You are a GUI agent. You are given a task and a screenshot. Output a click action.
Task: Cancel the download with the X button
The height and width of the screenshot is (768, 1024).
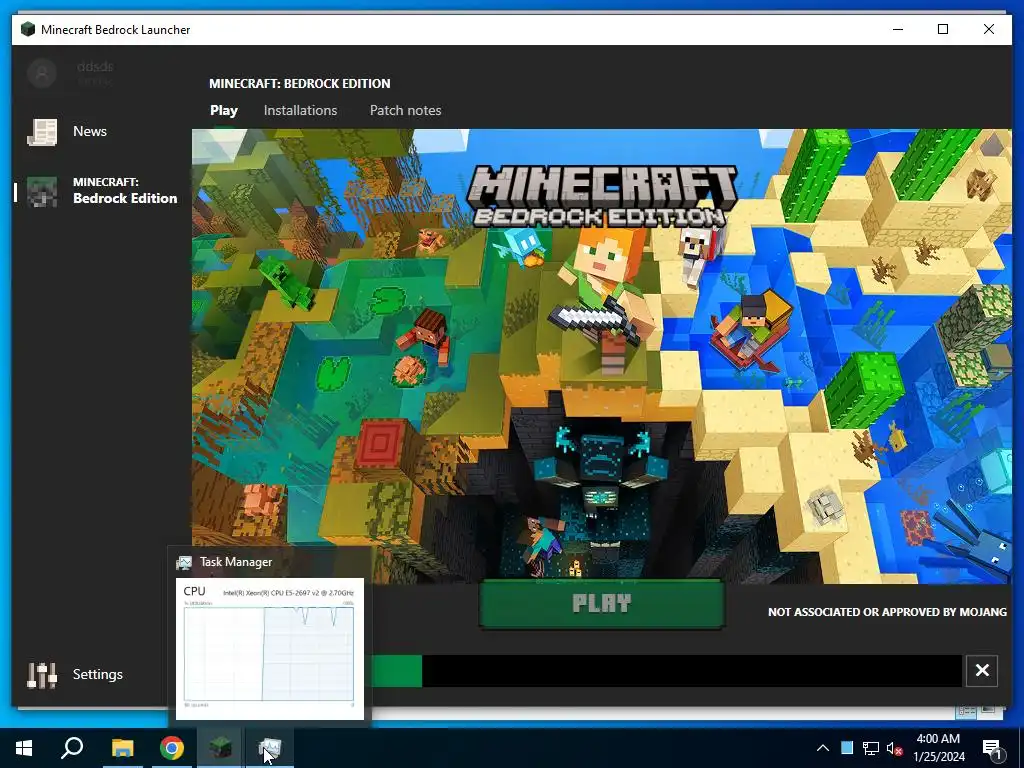click(982, 671)
